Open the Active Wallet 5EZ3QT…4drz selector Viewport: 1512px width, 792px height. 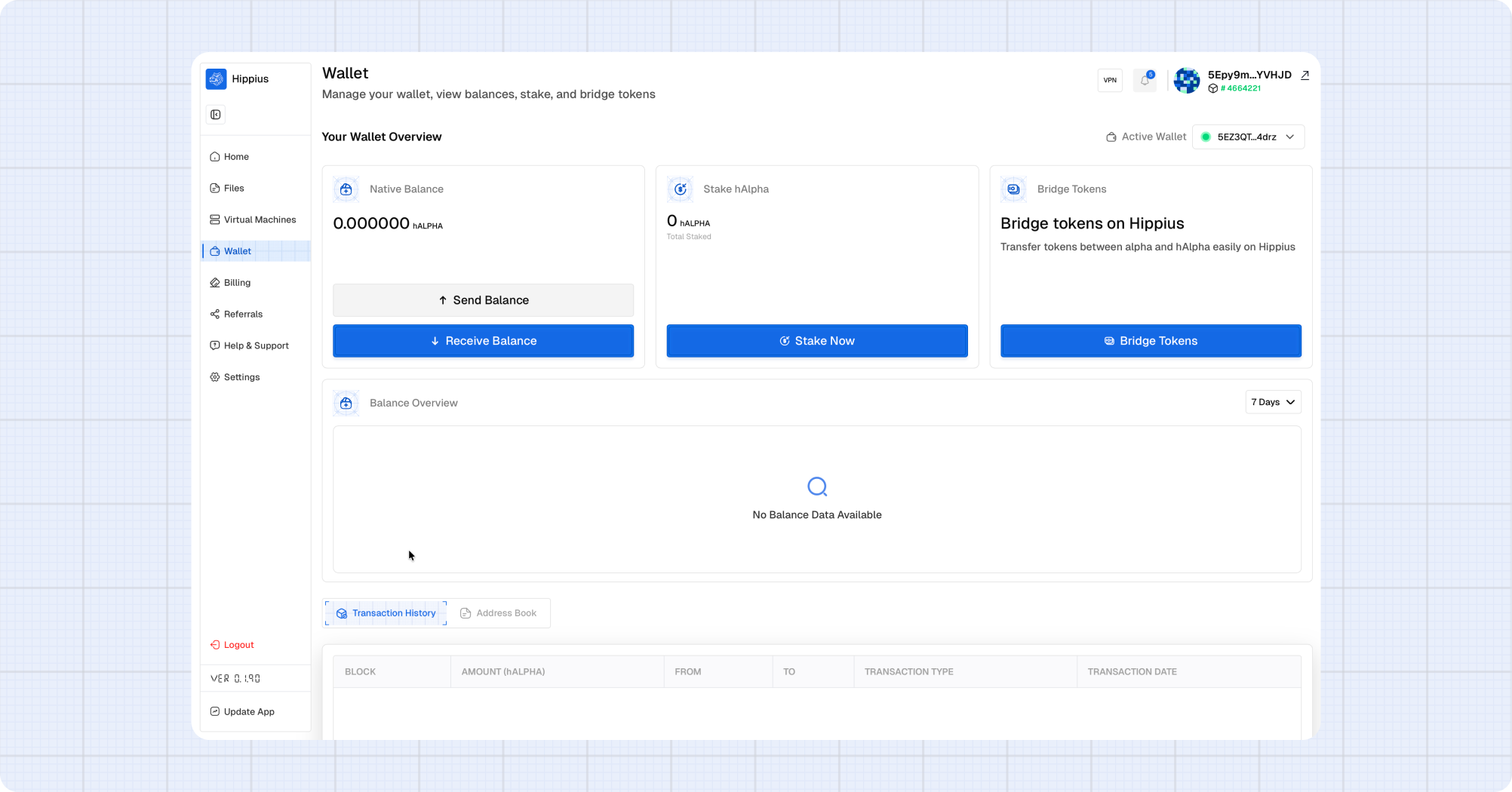[1248, 137]
